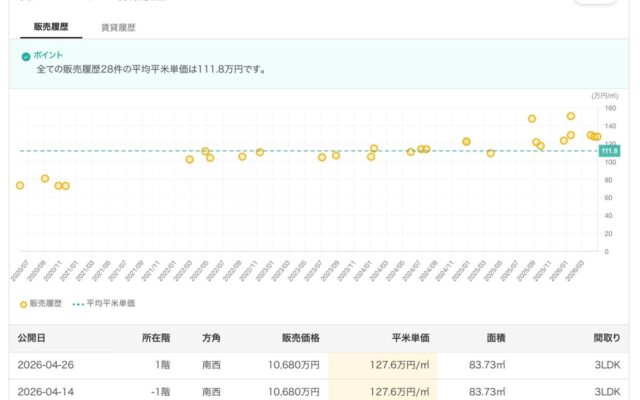640x400 pixels.
Task: Click the sentence 全ての販売履歴28件の平均平米単価は111.8万円です。
Action: [x=152, y=69]
